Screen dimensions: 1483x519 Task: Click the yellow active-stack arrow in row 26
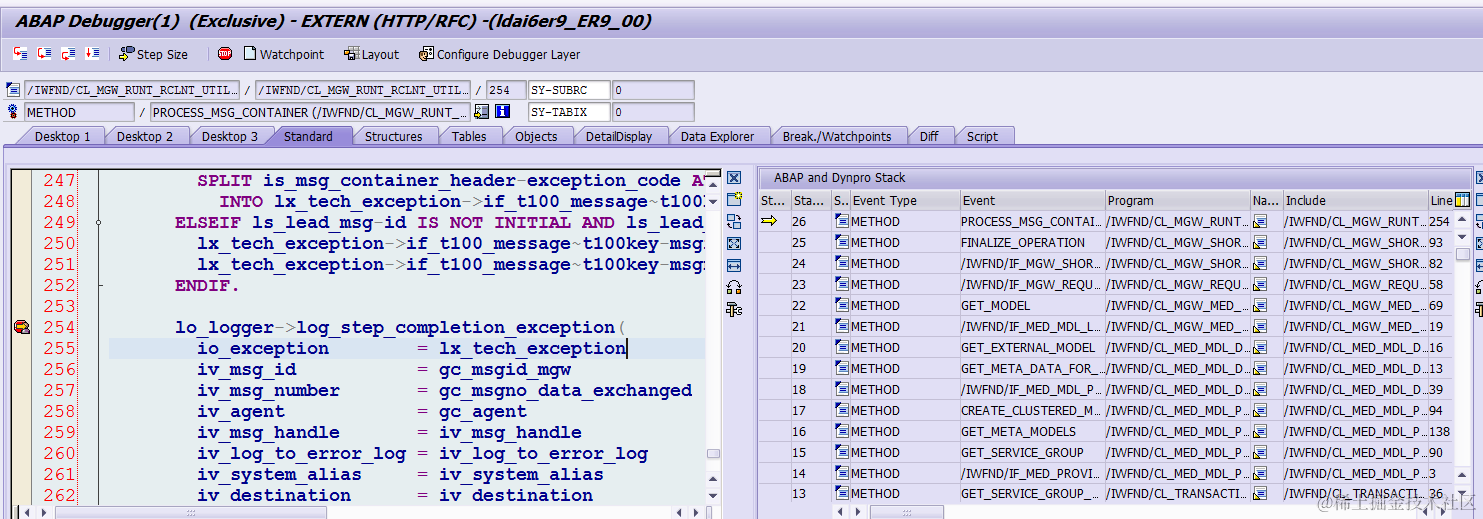(x=769, y=222)
